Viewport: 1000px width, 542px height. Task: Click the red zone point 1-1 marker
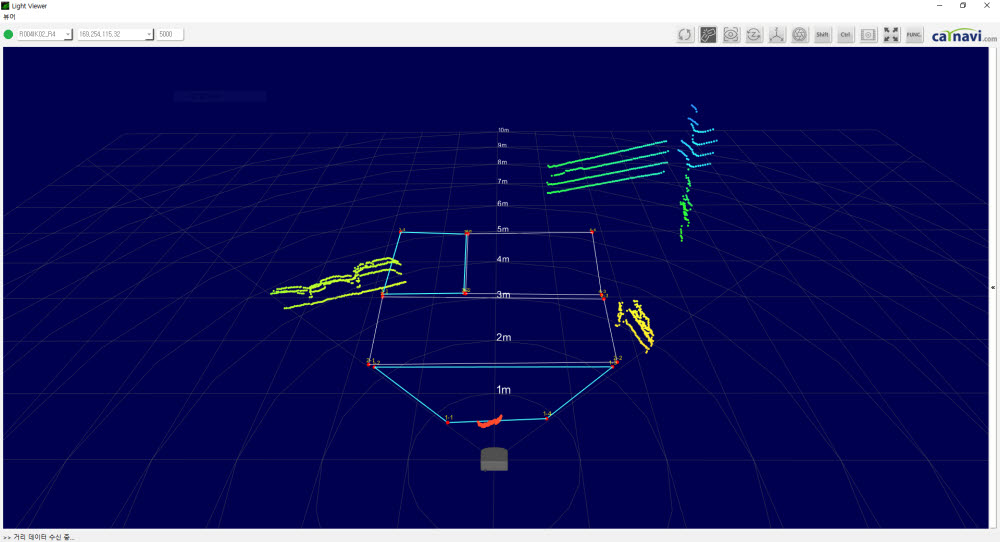(447, 422)
